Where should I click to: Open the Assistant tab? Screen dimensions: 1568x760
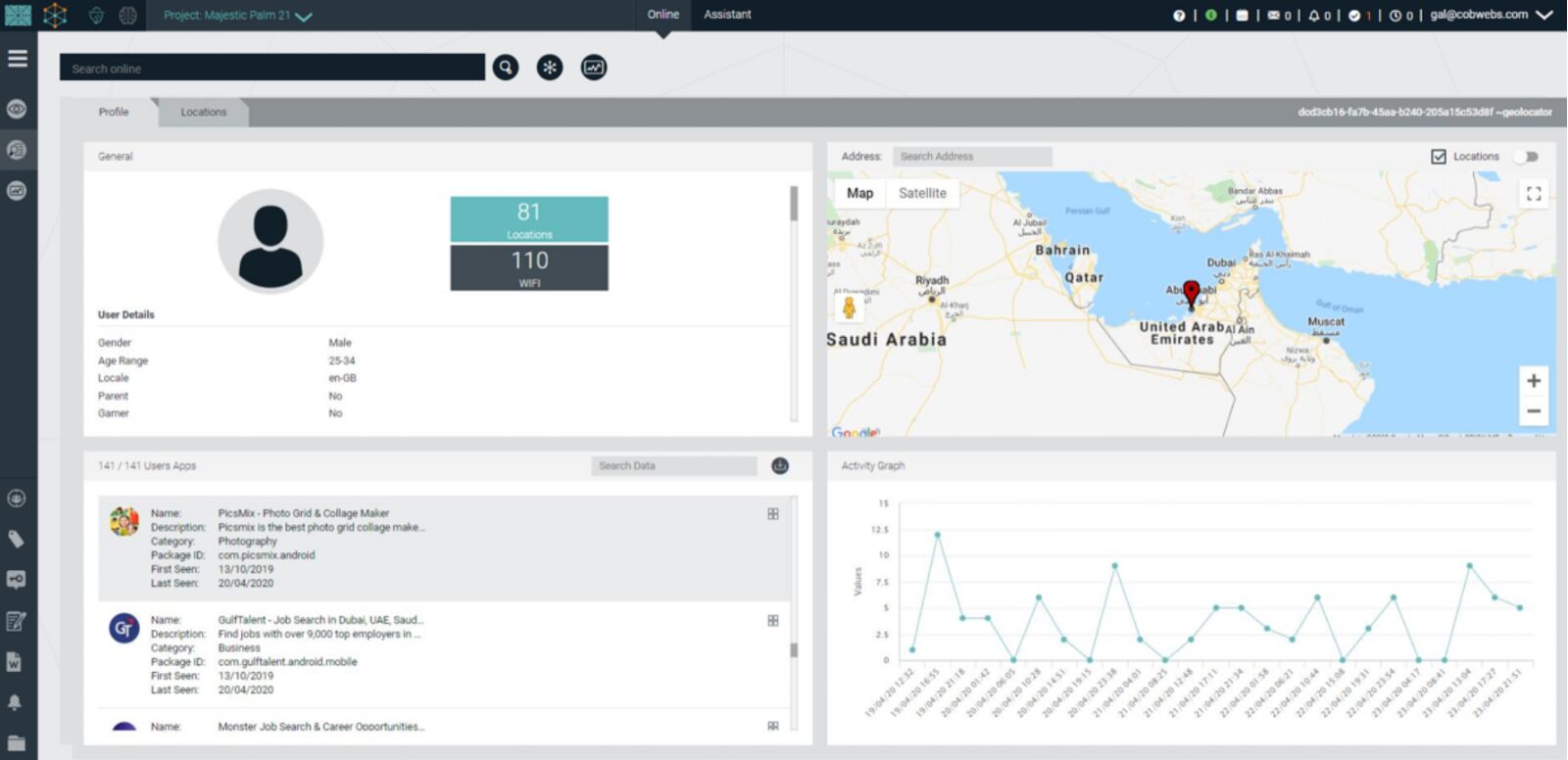(727, 15)
